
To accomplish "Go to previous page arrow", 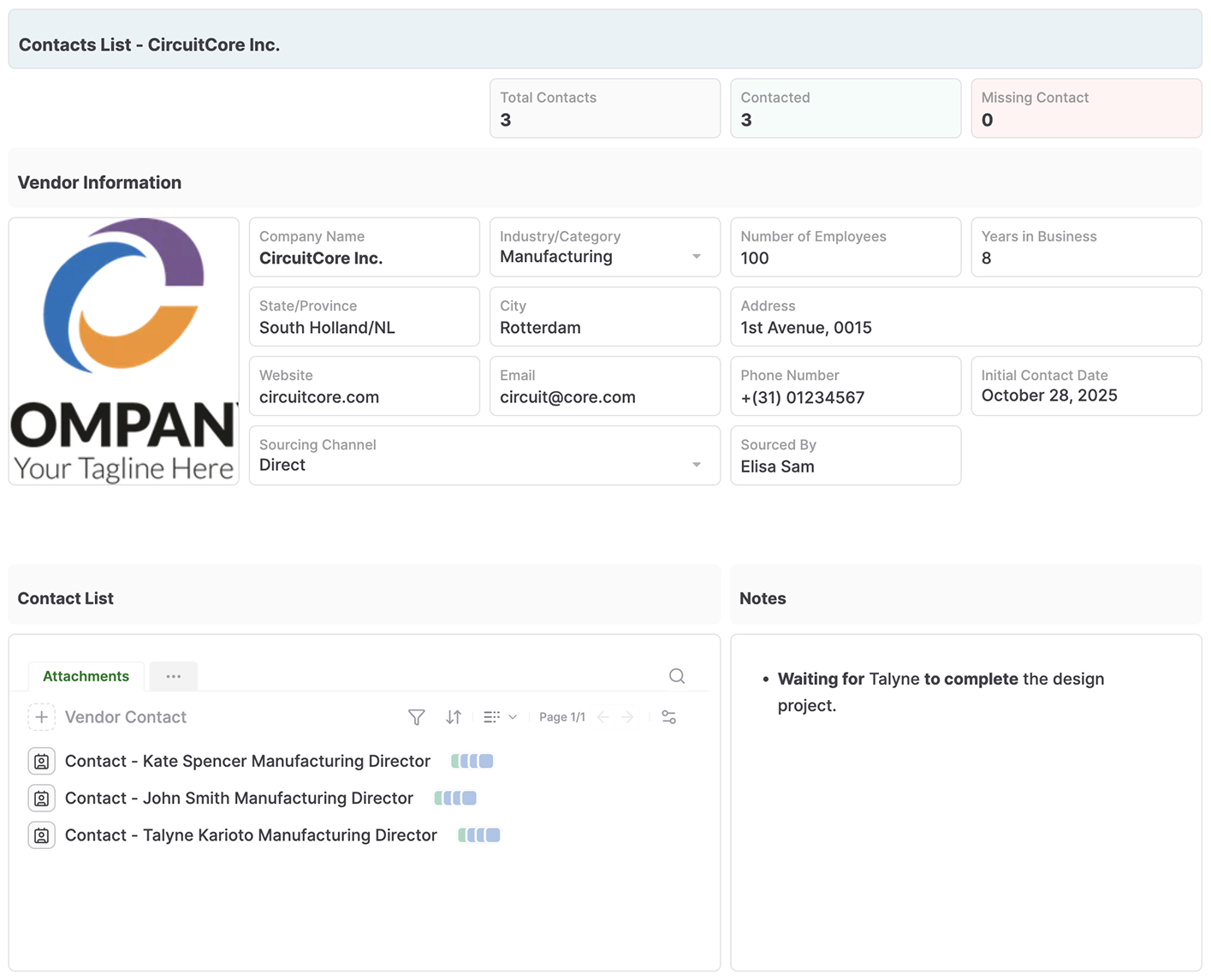I will coord(603,717).
